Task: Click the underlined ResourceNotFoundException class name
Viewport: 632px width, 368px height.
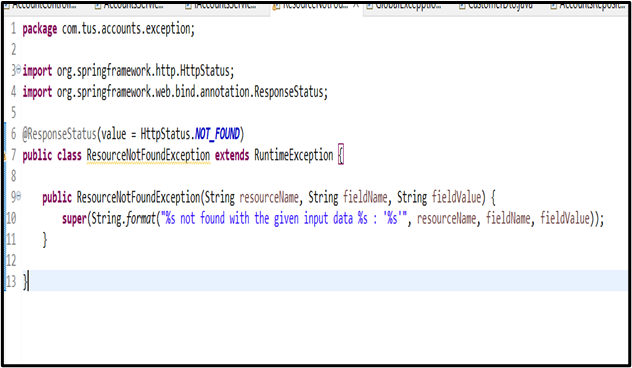Action: 148,155
